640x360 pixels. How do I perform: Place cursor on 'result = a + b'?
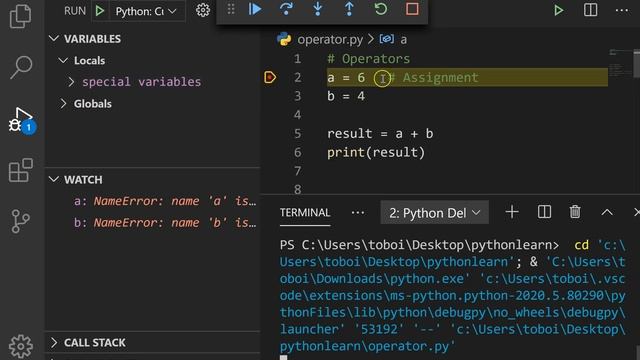380,134
